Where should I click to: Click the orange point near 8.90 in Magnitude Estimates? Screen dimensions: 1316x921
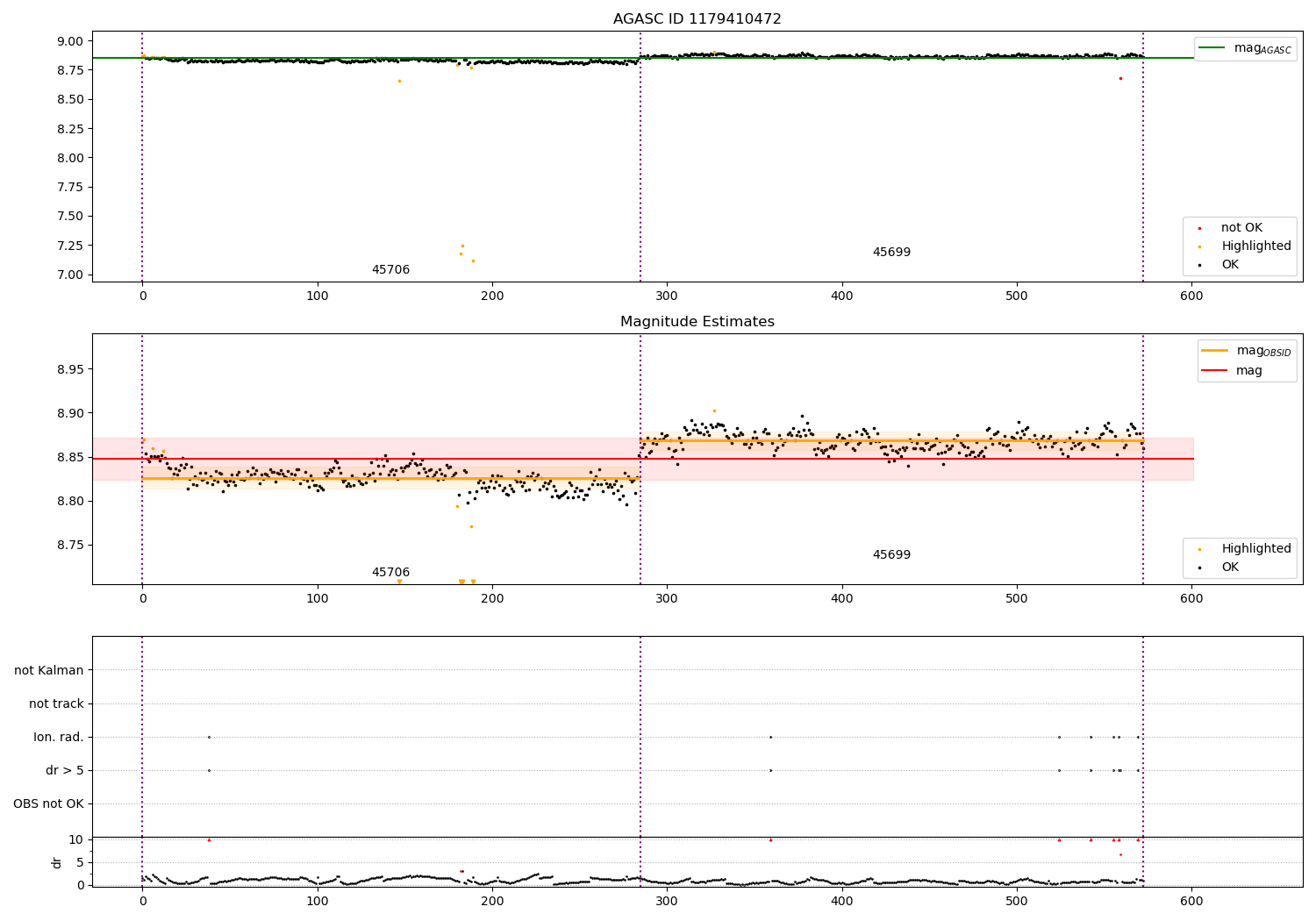click(x=714, y=411)
